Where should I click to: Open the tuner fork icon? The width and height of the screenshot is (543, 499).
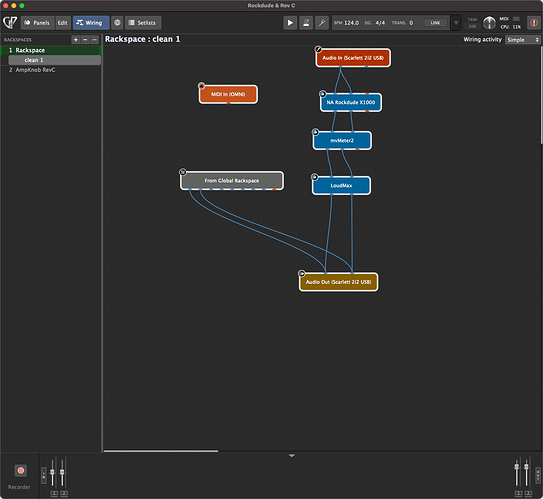(322, 23)
